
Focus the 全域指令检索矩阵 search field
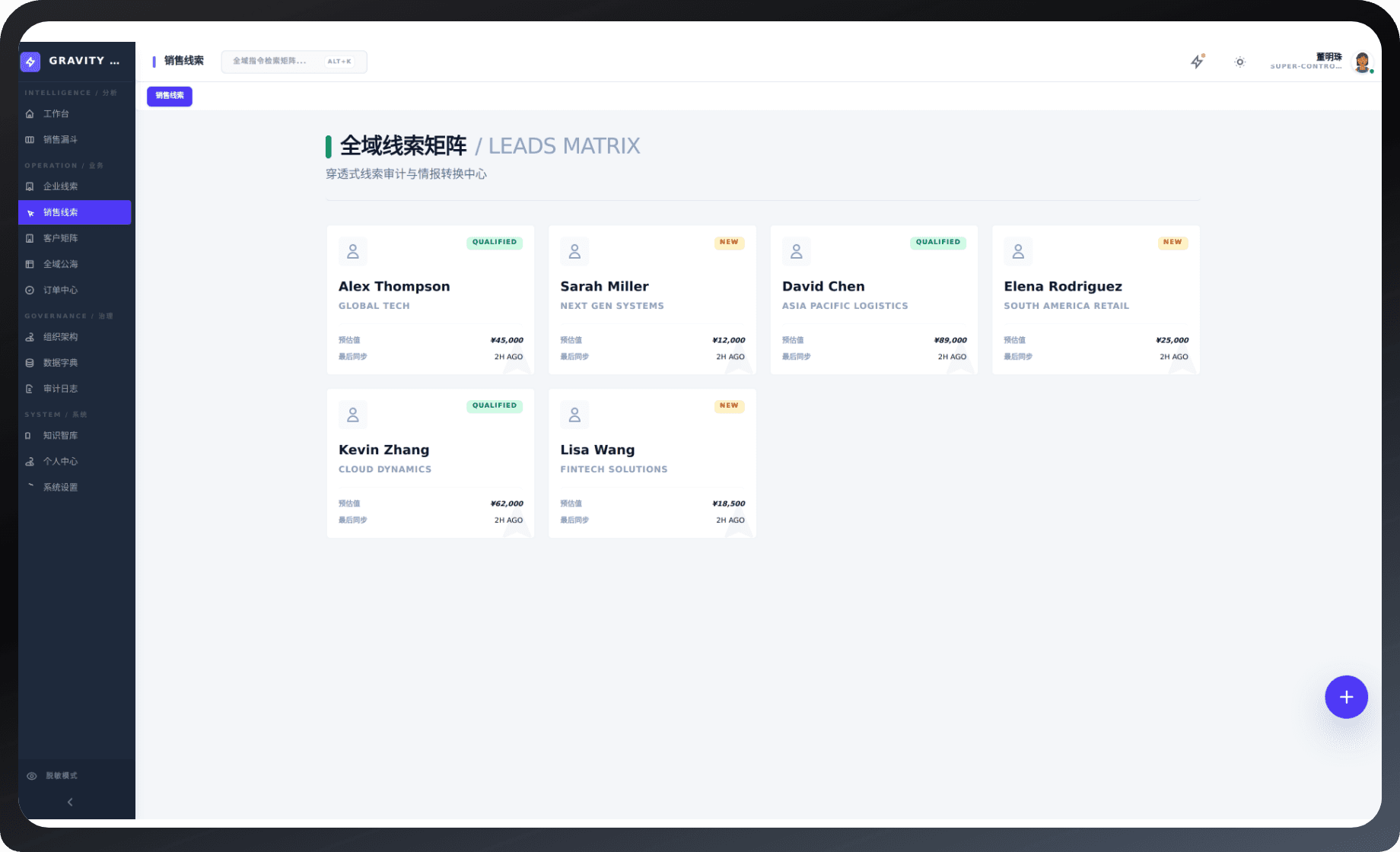pyautogui.click(x=294, y=62)
